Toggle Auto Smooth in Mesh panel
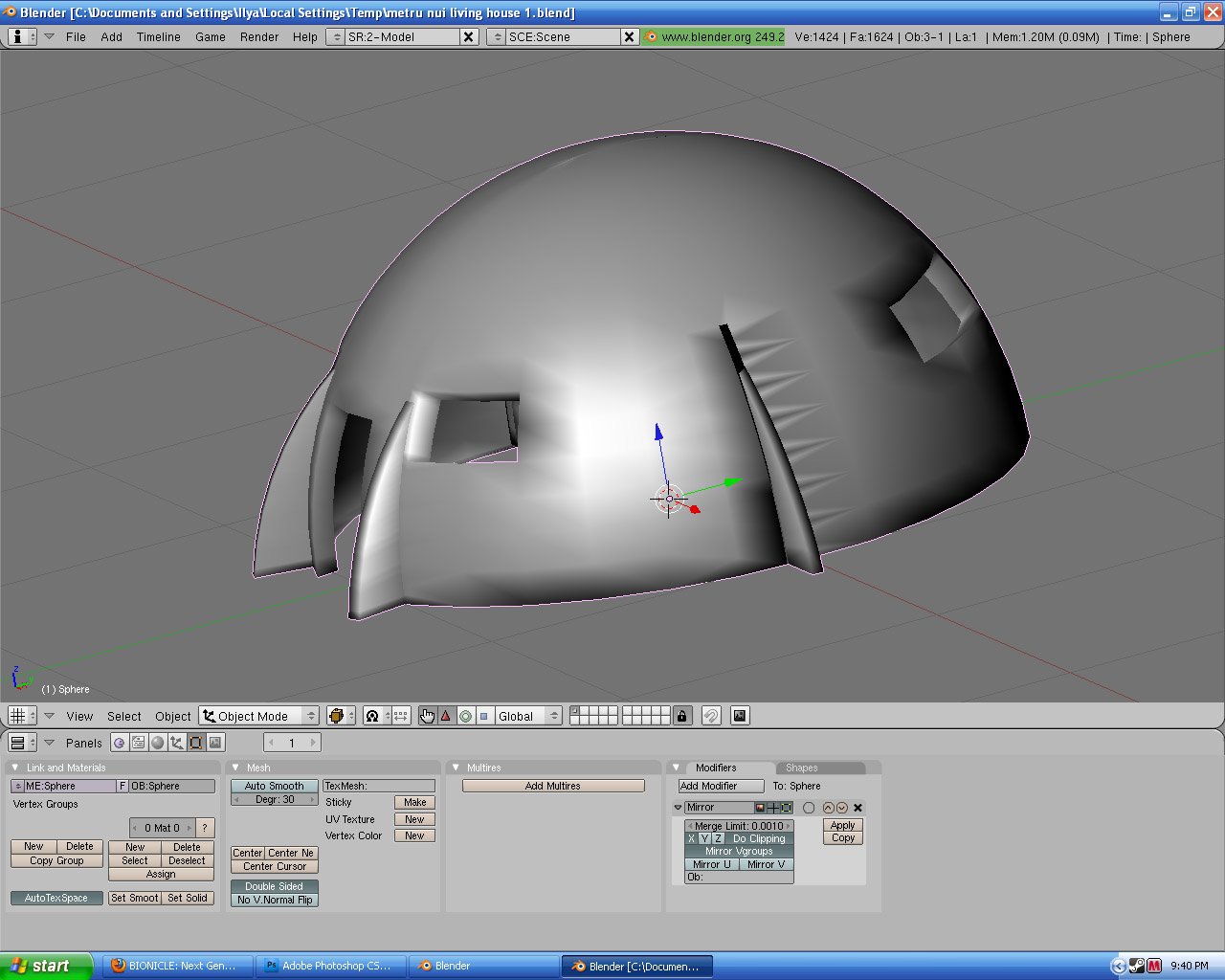This screenshot has height=980, width=1225. click(274, 786)
